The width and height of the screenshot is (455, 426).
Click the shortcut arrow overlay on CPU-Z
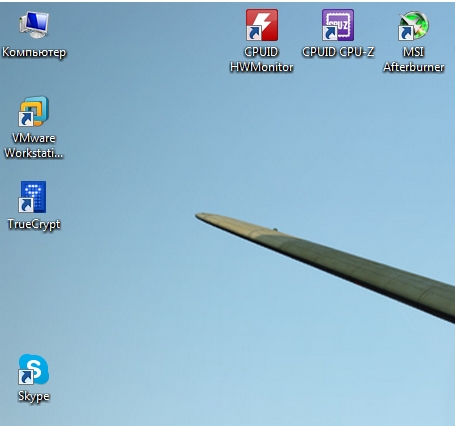(x=330, y=33)
